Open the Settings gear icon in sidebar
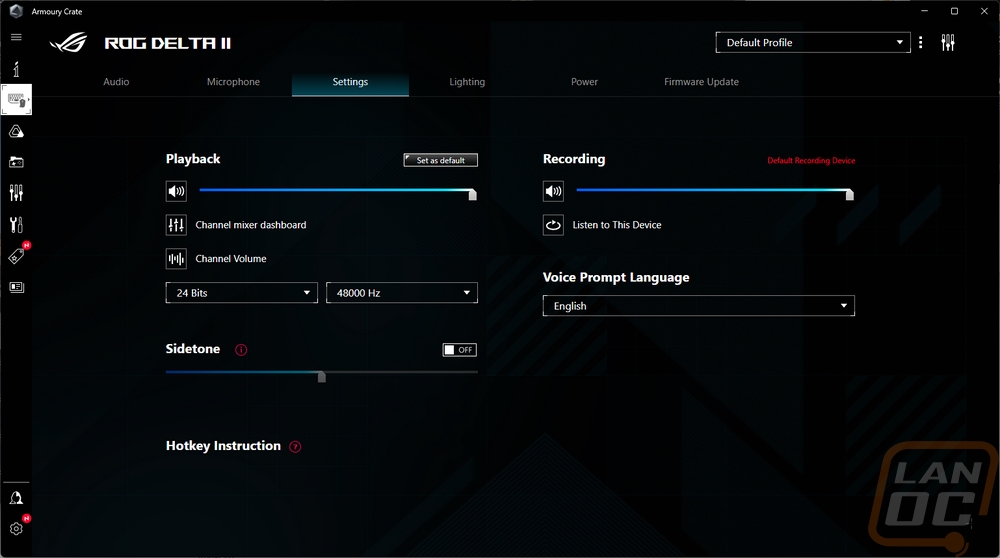Viewport: 1000px width, 558px height. click(x=16, y=529)
